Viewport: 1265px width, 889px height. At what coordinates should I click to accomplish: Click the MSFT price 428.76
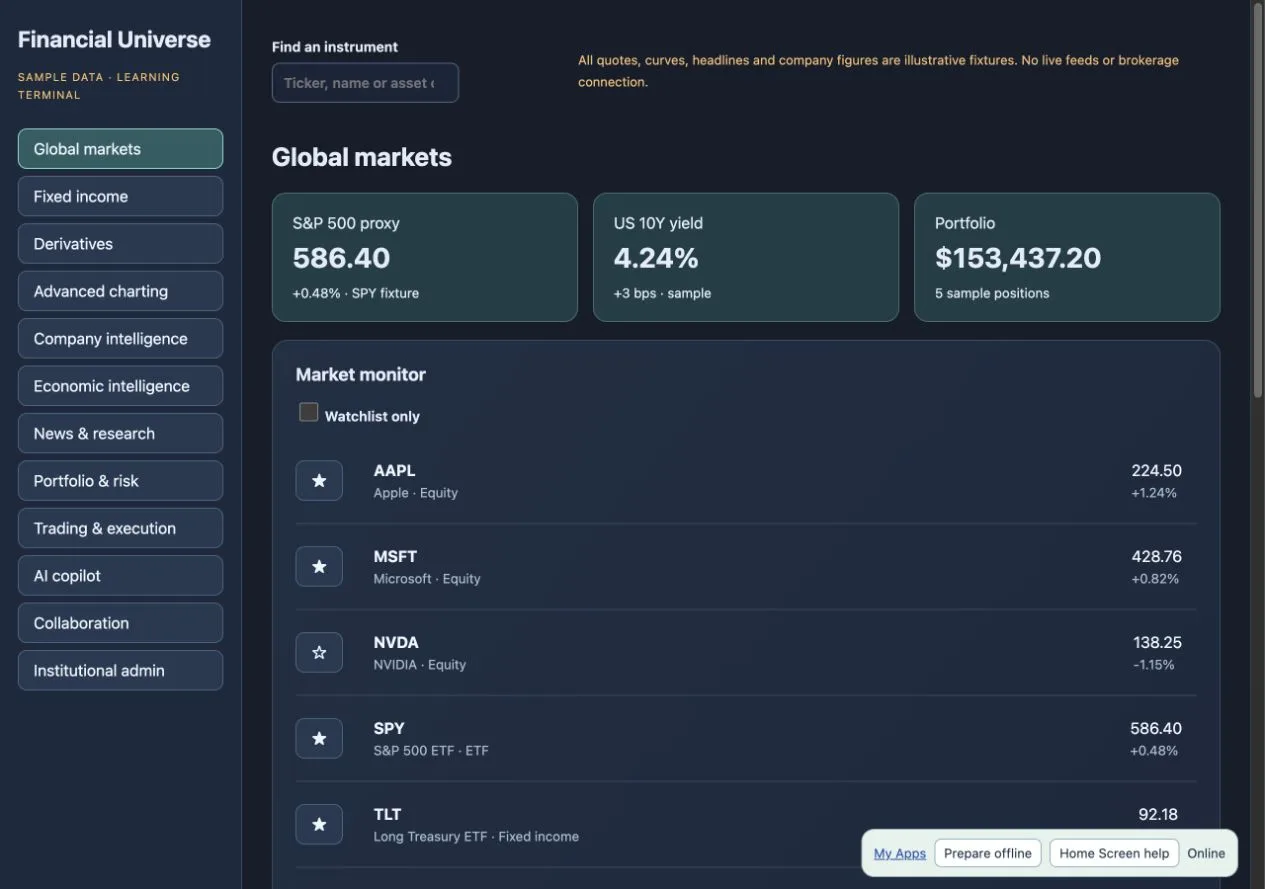(1156, 556)
